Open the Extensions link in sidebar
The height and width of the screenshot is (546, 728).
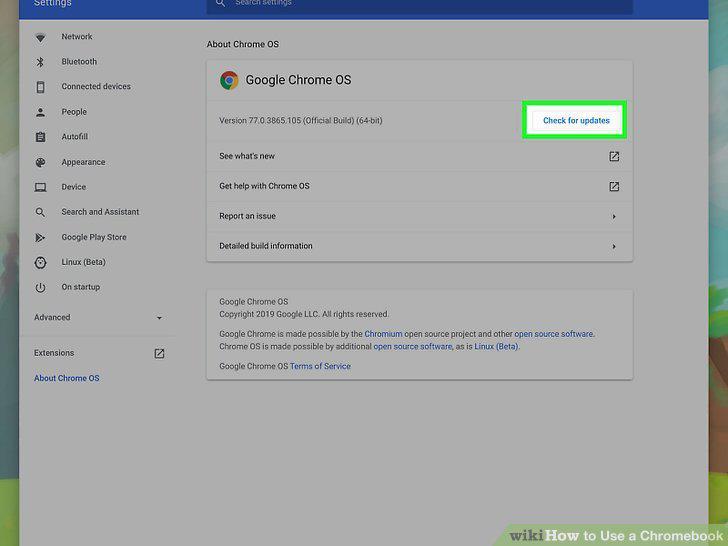(54, 353)
